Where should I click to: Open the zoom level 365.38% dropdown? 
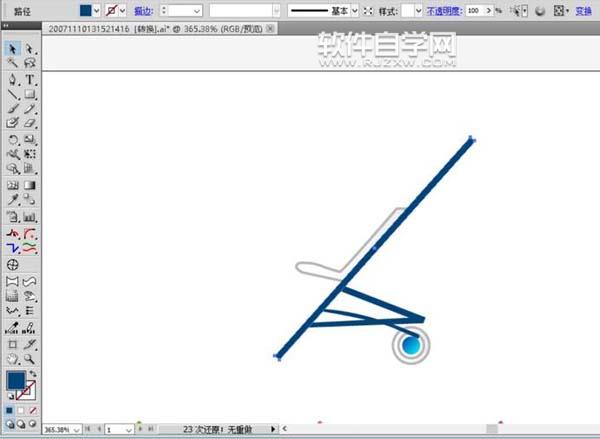coord(76,430)
